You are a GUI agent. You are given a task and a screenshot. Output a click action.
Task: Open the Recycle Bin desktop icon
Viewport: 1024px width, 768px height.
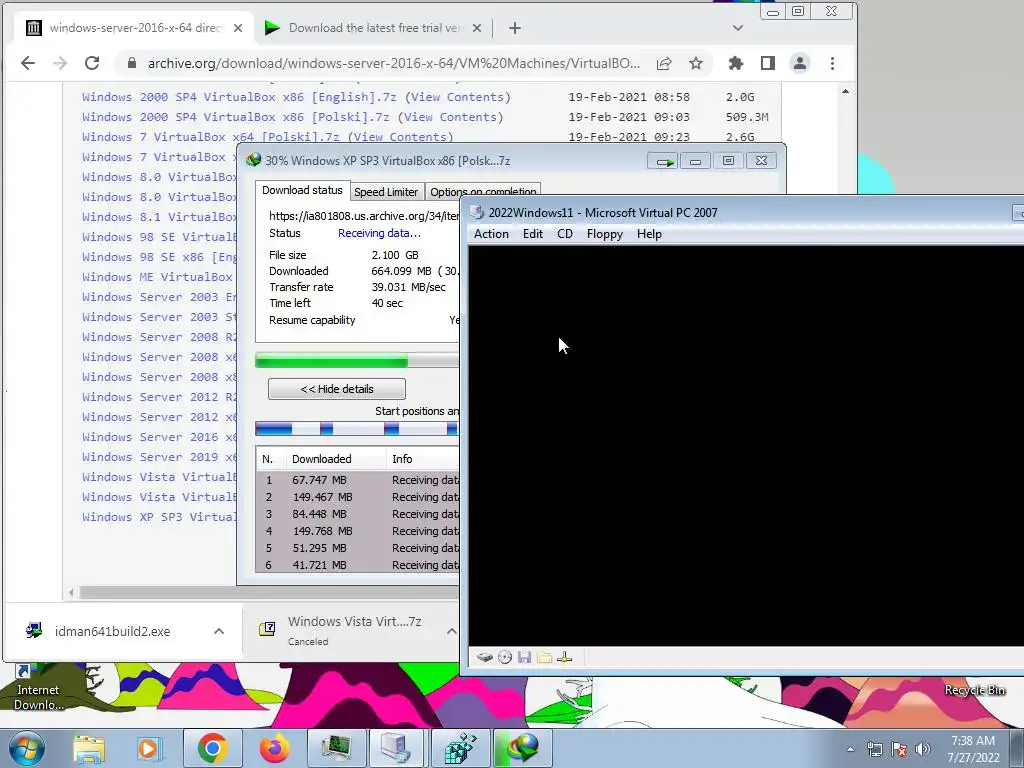click(974, 690)
